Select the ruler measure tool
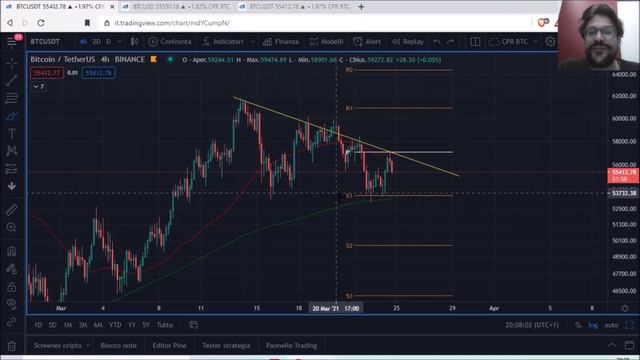Viewport: 640px width, 360px height. (11, 210)
